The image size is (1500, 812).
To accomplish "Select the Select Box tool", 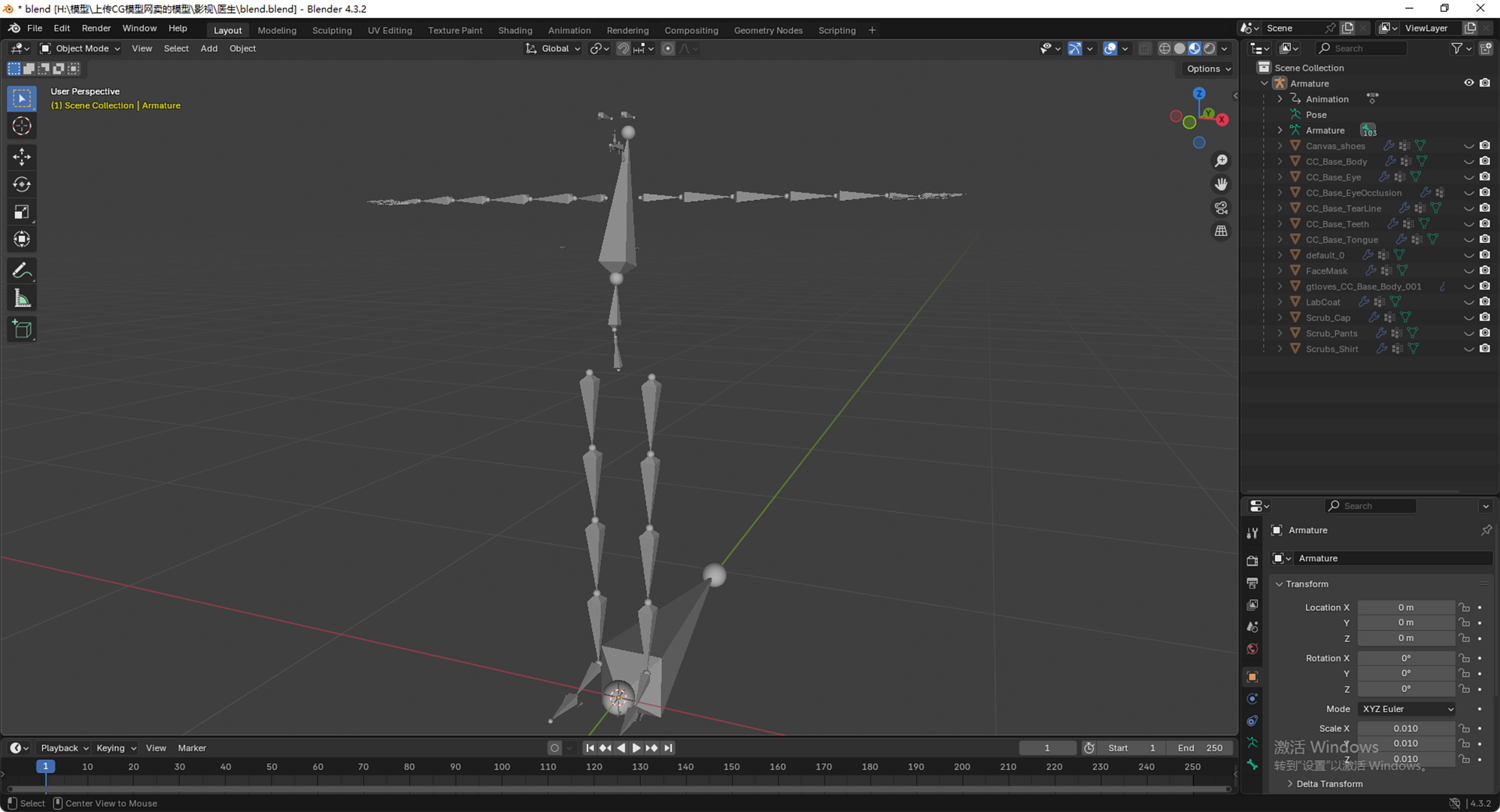I will click(x=22, y=98).
